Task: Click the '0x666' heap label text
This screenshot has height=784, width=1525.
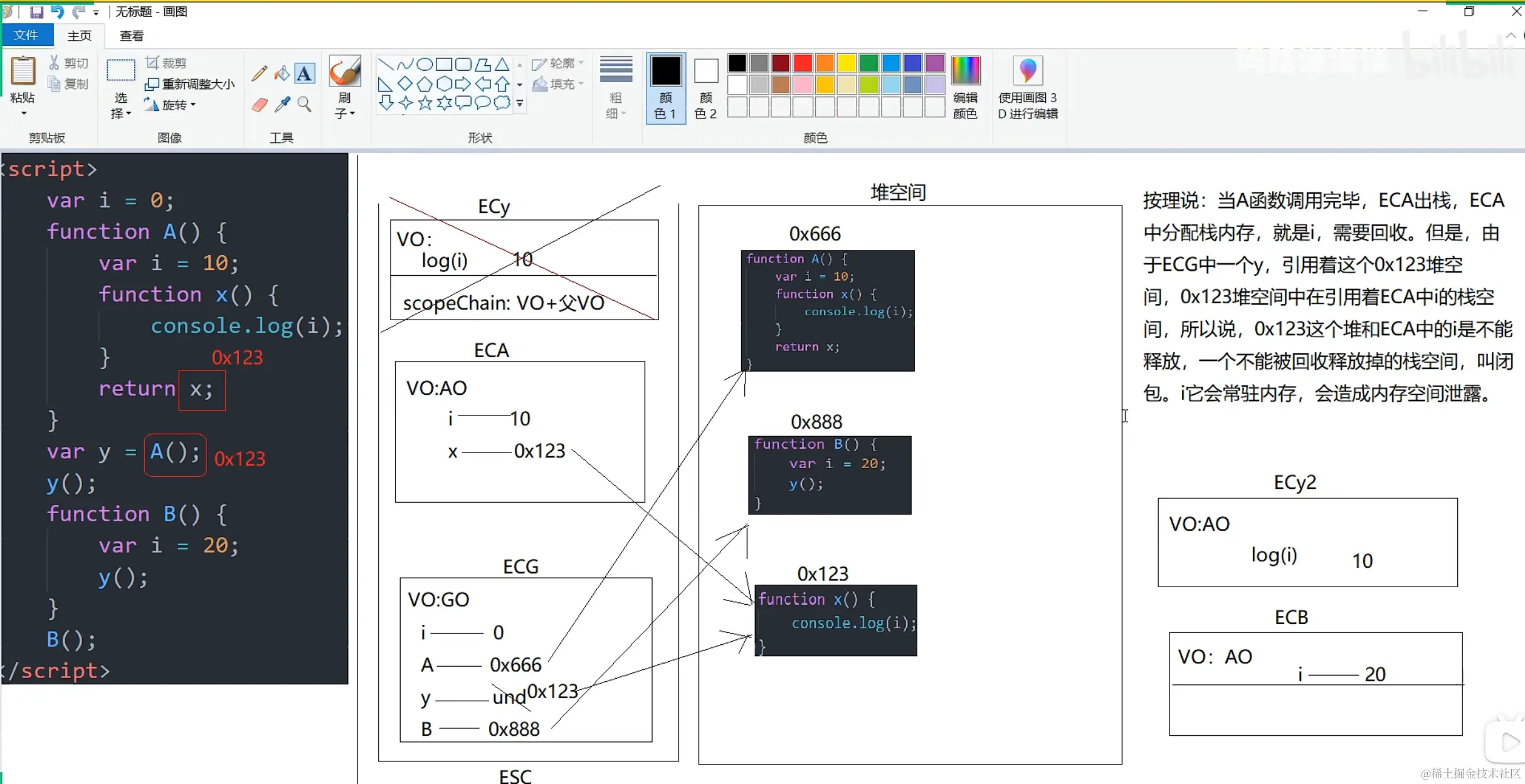Action: [x=815, y=234]
